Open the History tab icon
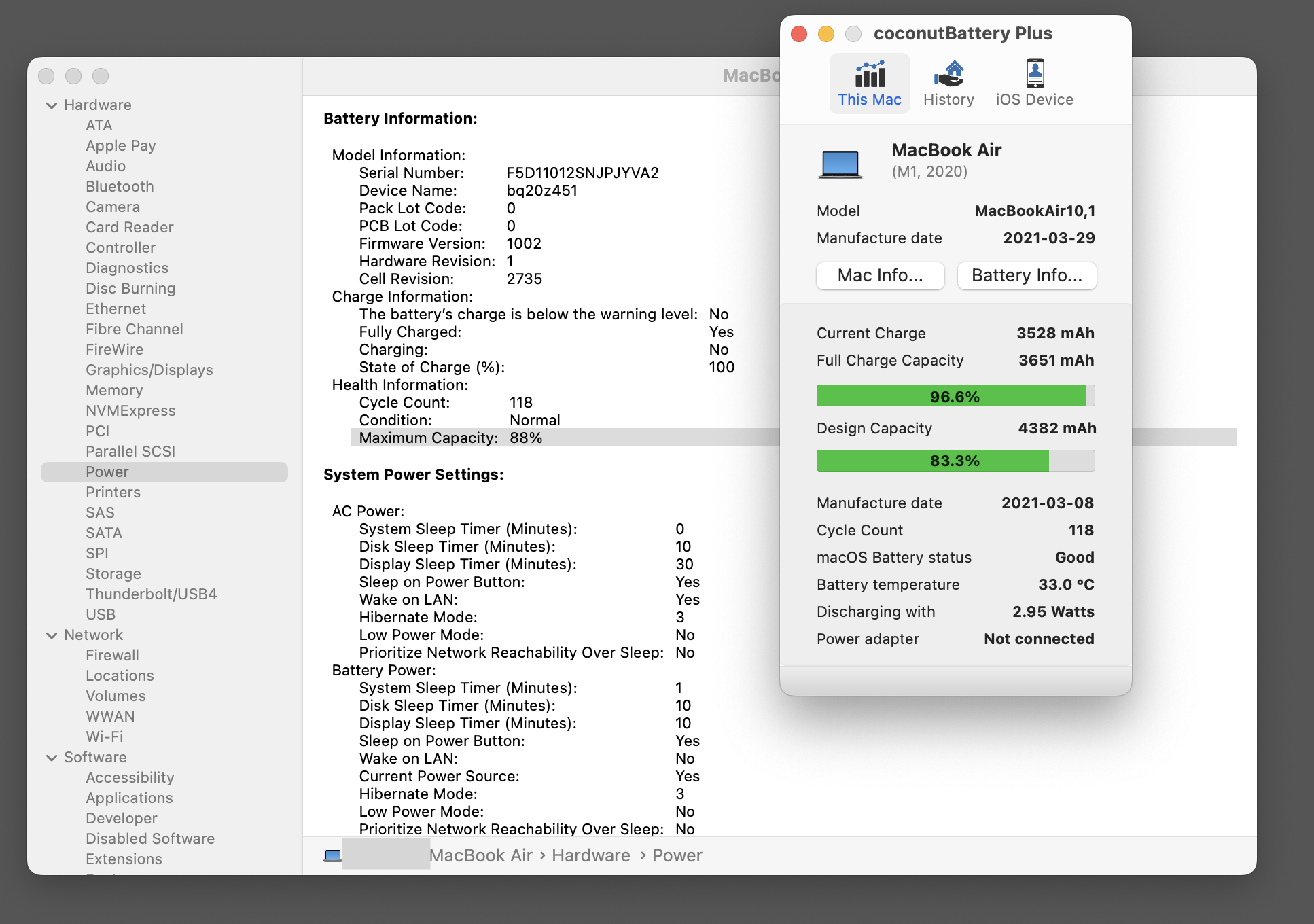 point(948,74)
